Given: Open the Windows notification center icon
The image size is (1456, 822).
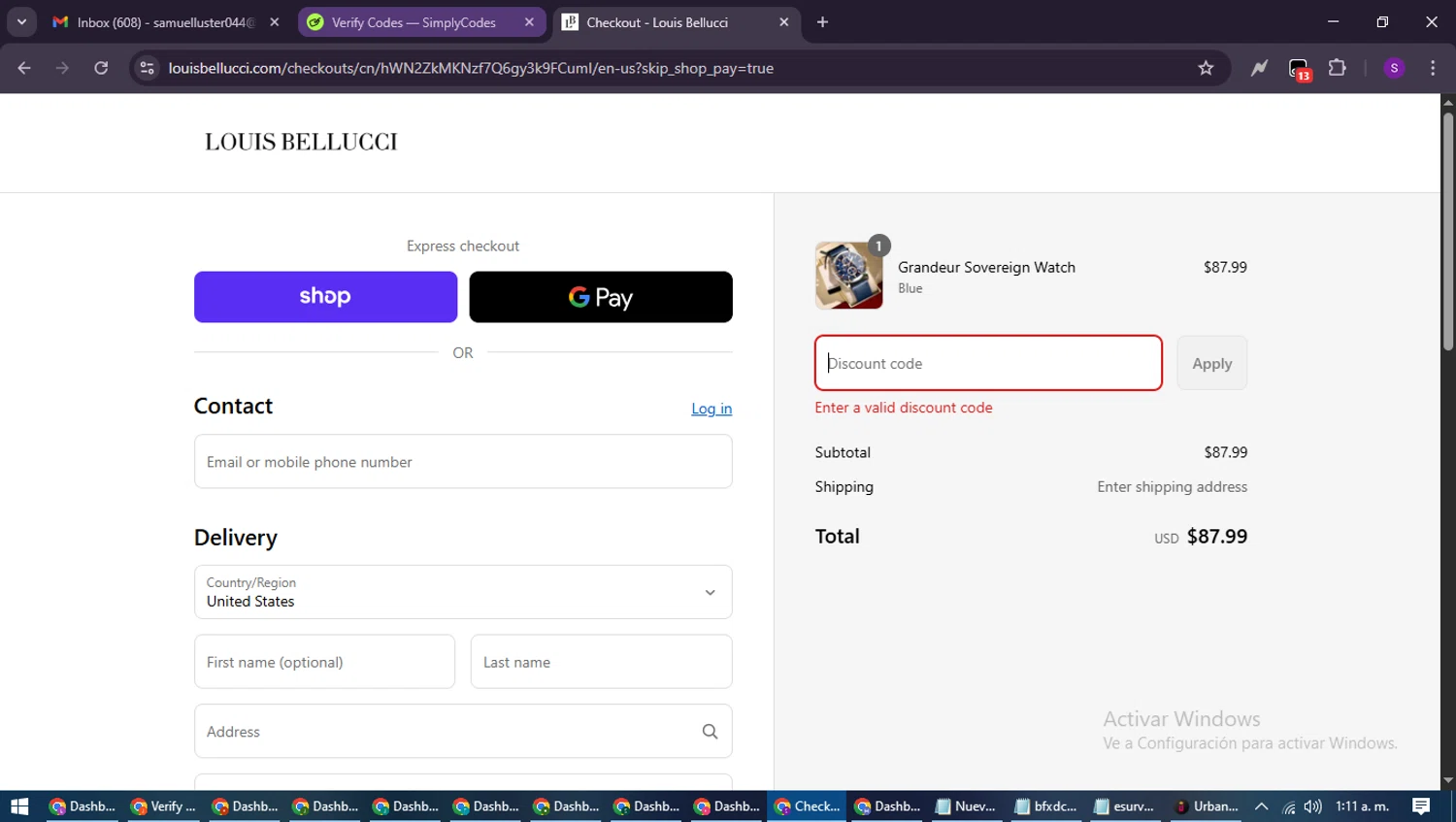Looking at the screenshot, I should (1421, 806).
